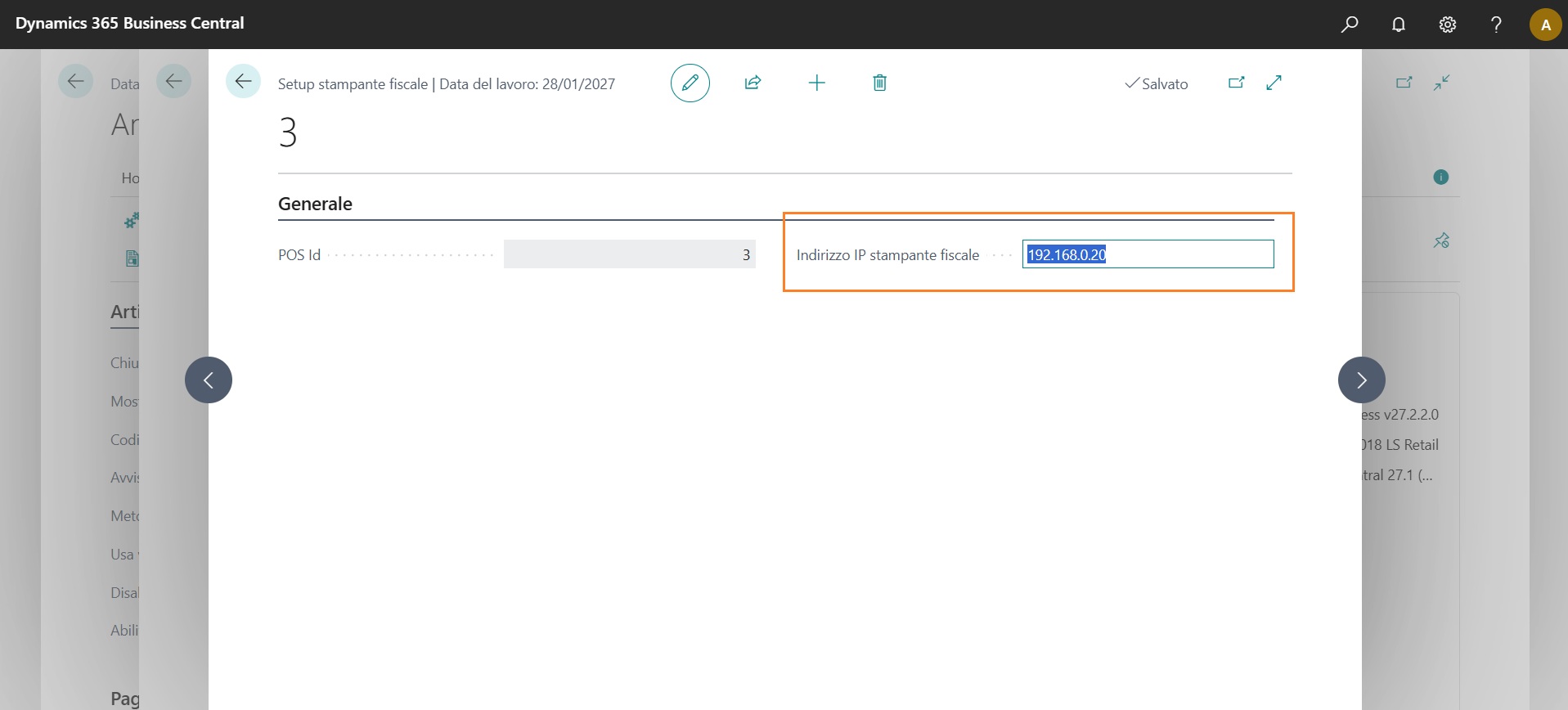Open help question mark icon
Viewport: 1568px width, 710px height.
point(1496,25)
